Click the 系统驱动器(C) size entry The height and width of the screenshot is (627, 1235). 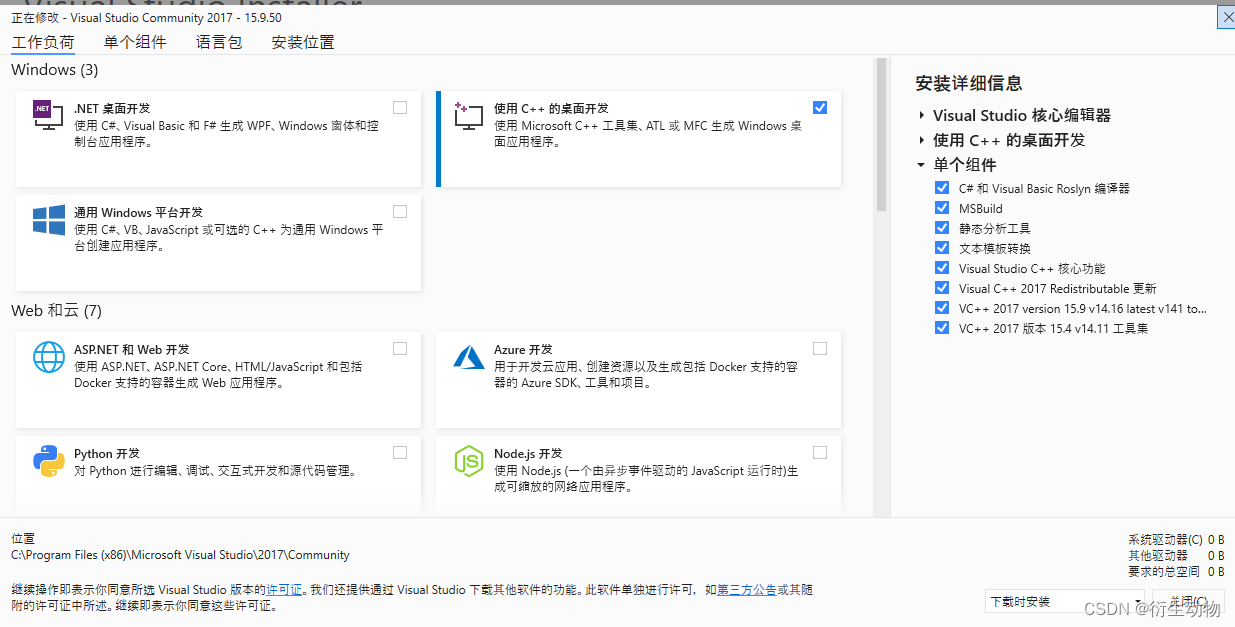click(x=1176, y=539)
